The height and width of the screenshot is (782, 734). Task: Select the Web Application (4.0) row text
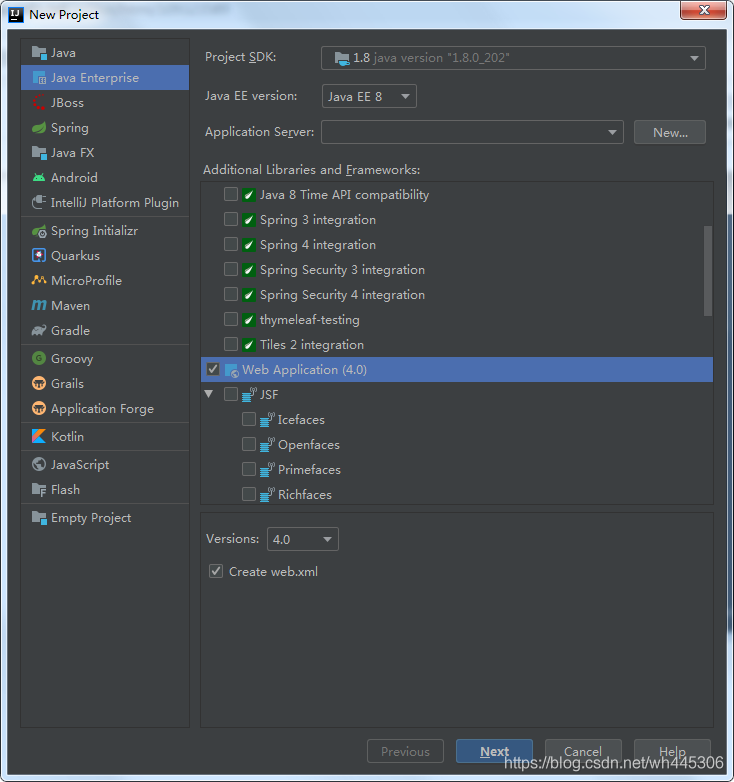(x=304, y=370)
